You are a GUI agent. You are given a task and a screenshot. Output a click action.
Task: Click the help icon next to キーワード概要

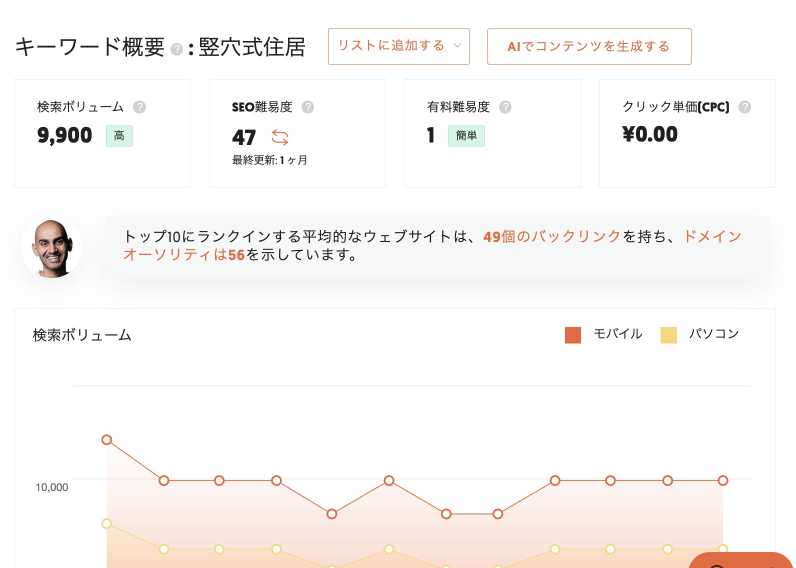176,50
